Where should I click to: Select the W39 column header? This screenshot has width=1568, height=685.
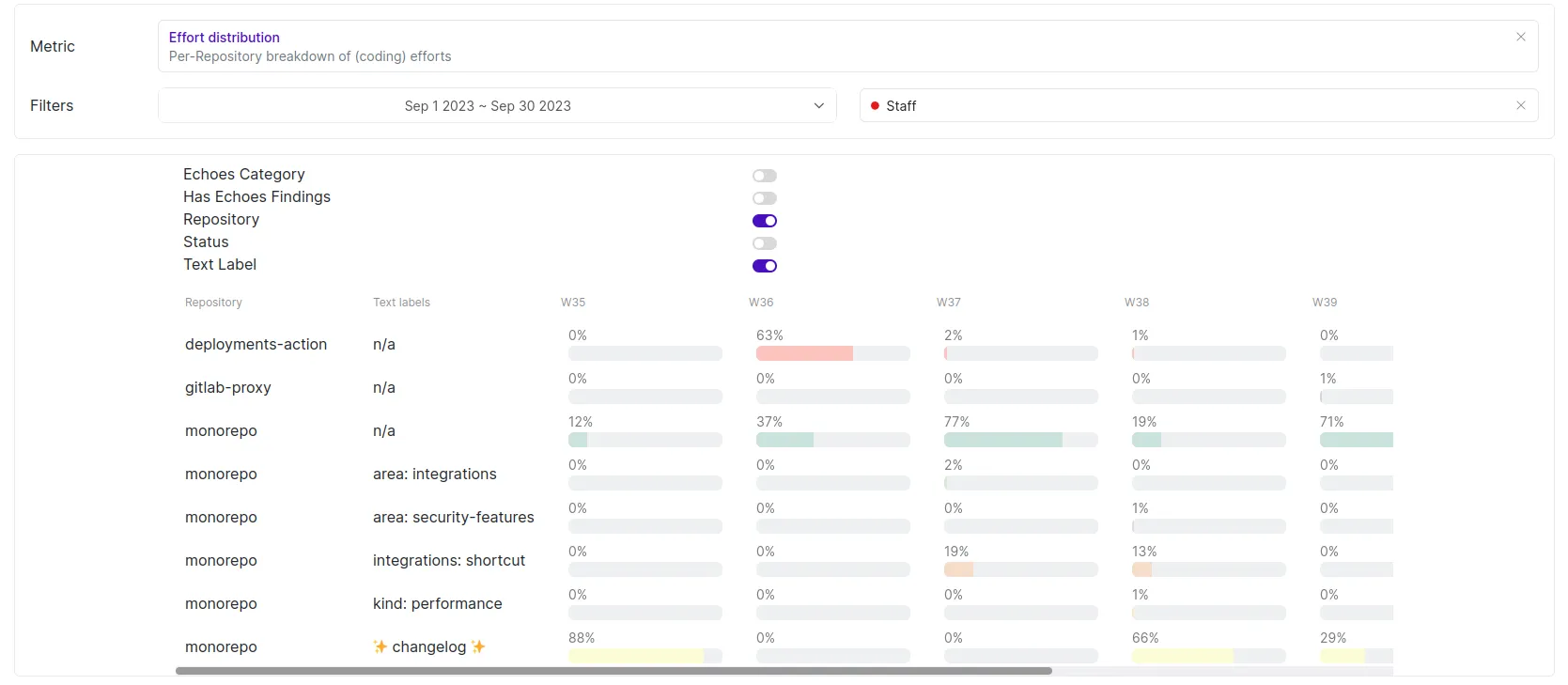(x=1325, y=303)
